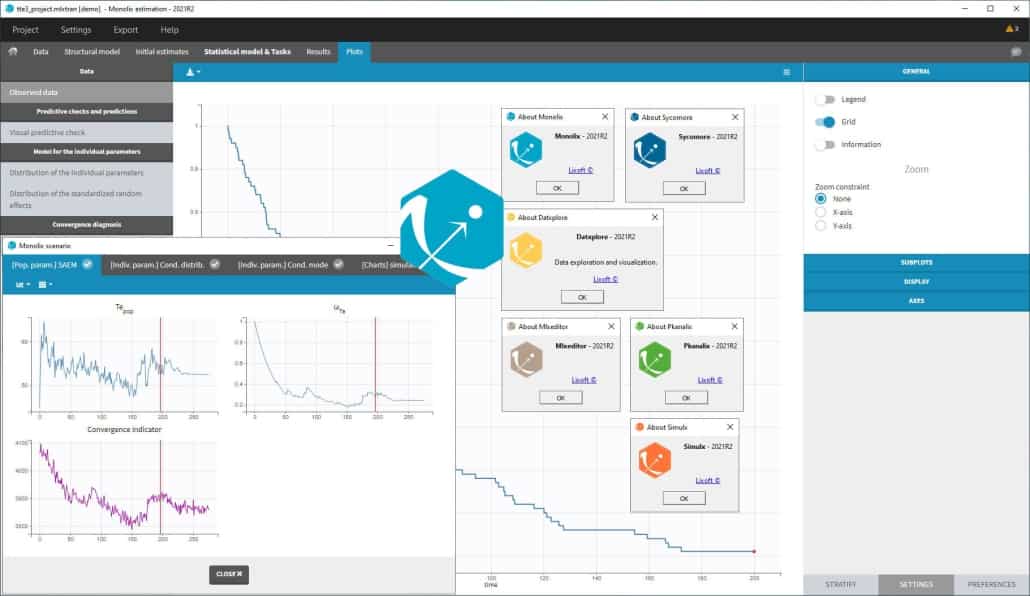Open the grid layout dropdown in scenario toolbar

coord(45,285)
